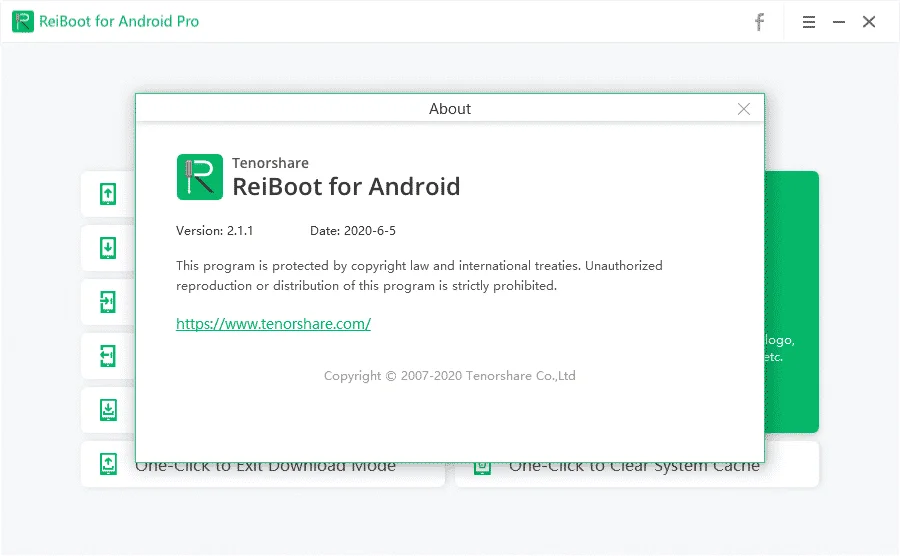The width and height of the screenshot is (900, 556).
Task: Click the phone with down arrow icon, second card
Action: click(108, 248)
